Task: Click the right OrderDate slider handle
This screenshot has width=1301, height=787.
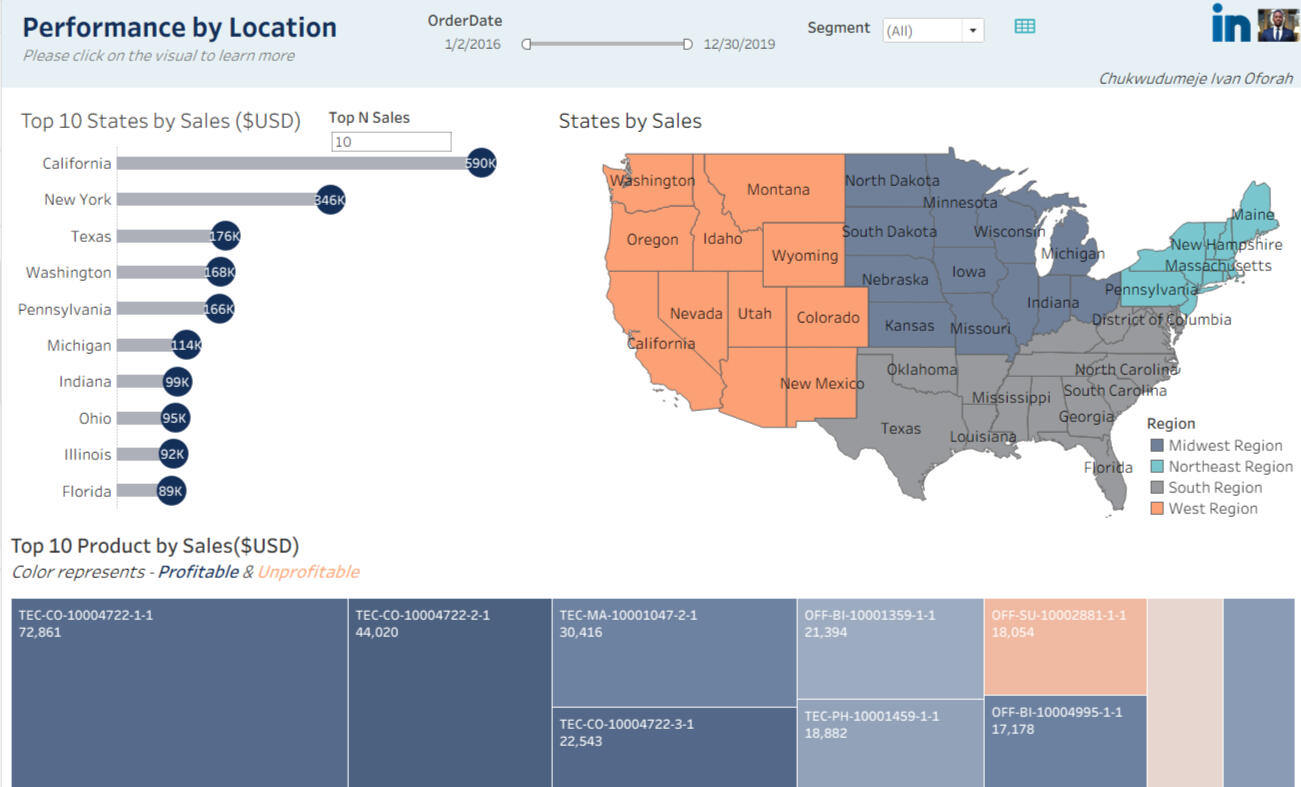Action: coord(687,44)
